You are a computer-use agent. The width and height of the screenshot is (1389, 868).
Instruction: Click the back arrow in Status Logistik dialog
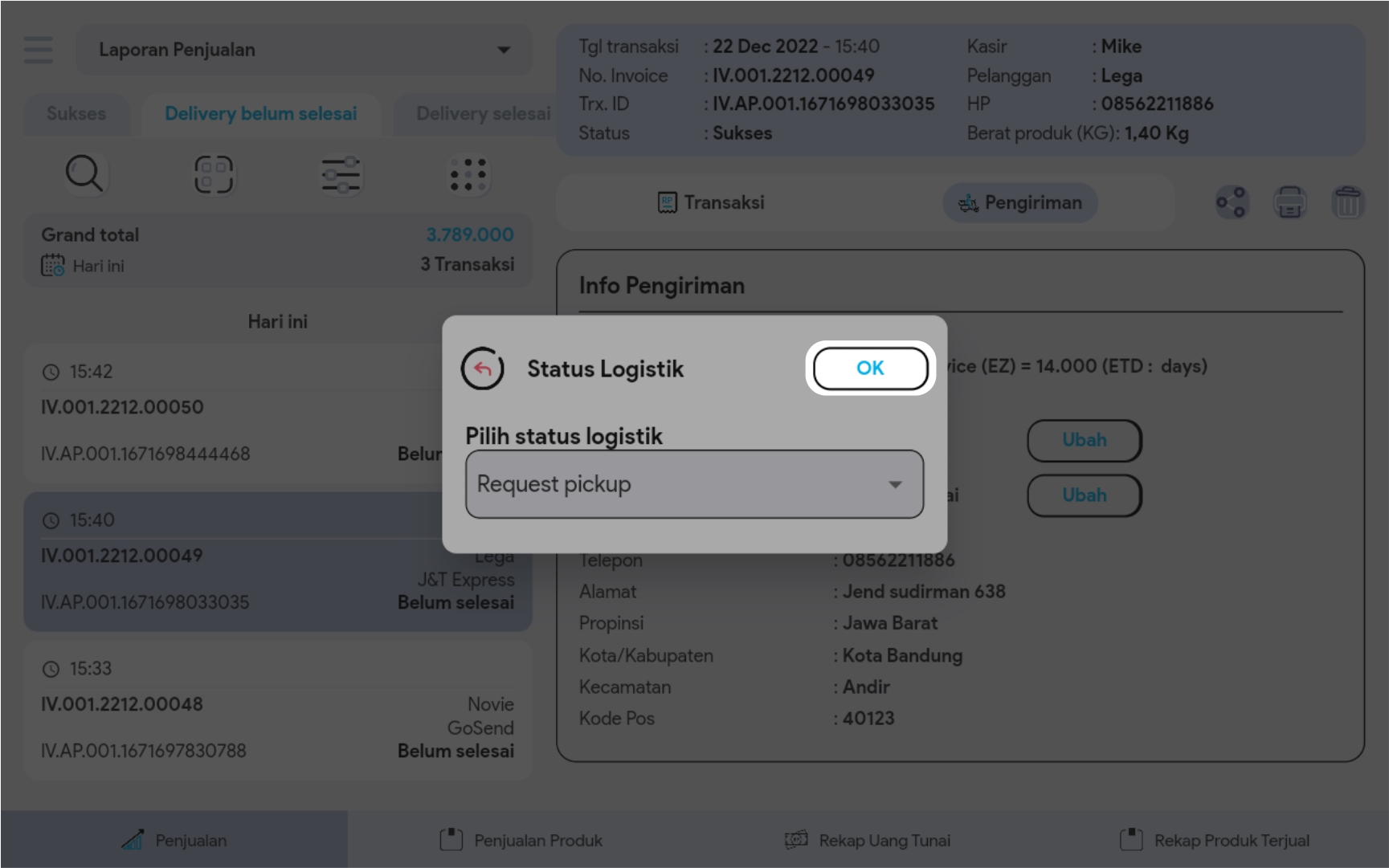(x=482, y=369)
